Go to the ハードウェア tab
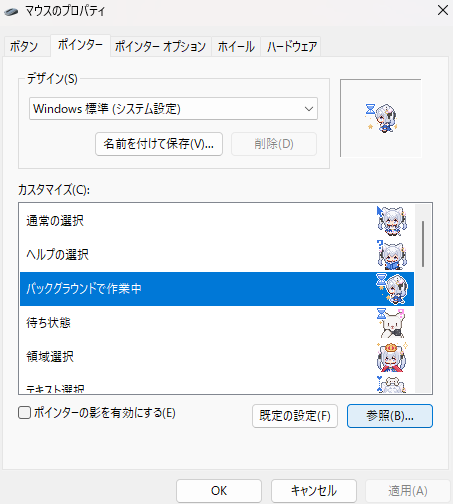Image resolution: width=453 pixels, height=504 pixels. tap(291, 46)
